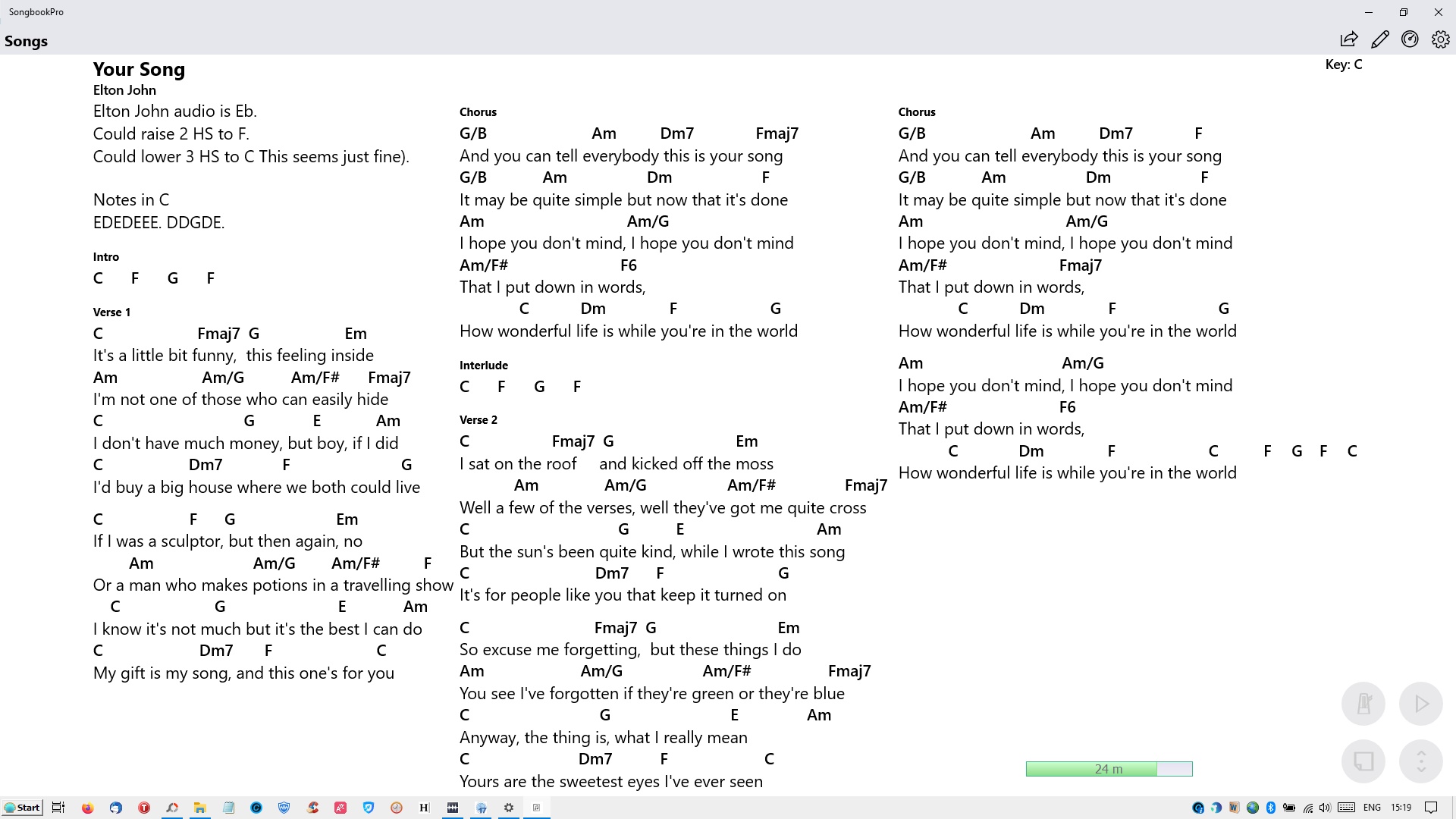The height and width of the screenshot is (819, 1456).
Task: Launch Firefox from the taskbar
Action: pyautogui.click(x=88, y=808)
